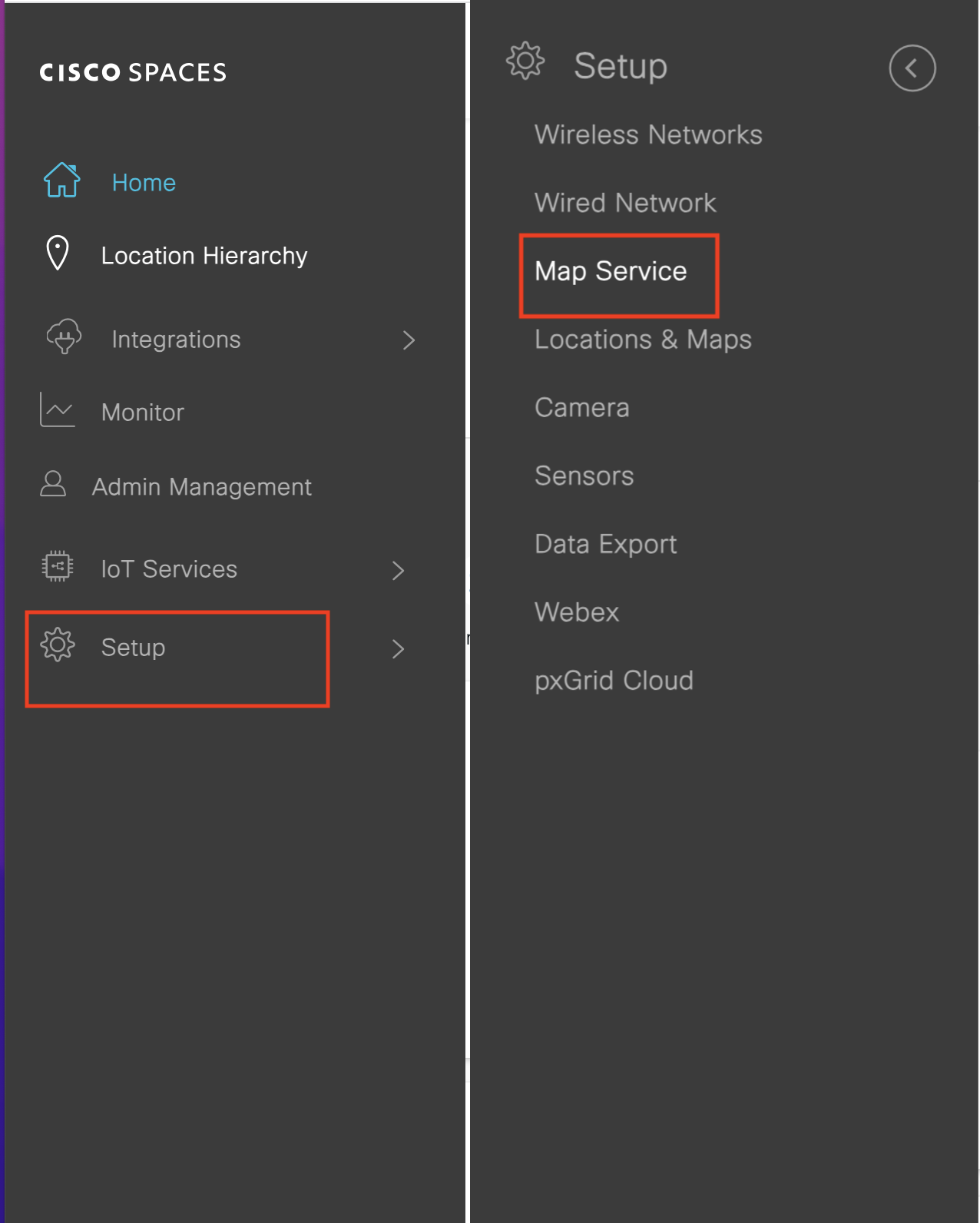Click the Home house icon

[x=61, y=181]
